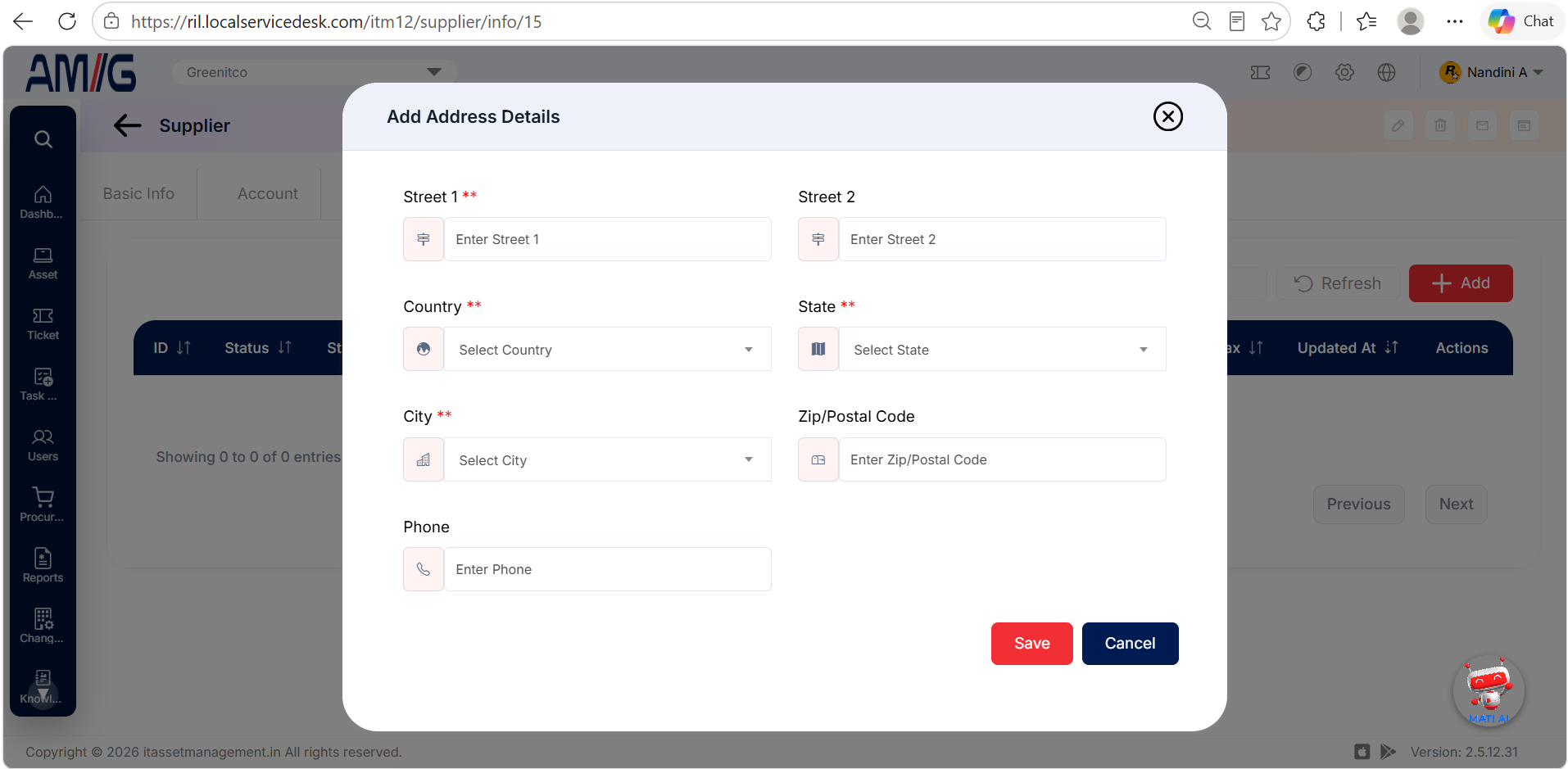Screen dimensions: 1568x769
Task: Open the settings gear in header
Action: (x=1344, y=72)
